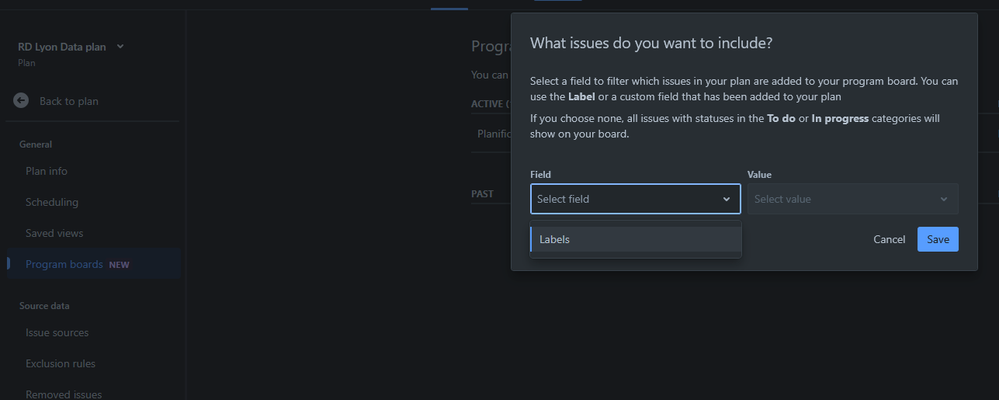Open the Plan info settings page

point(46,171)
